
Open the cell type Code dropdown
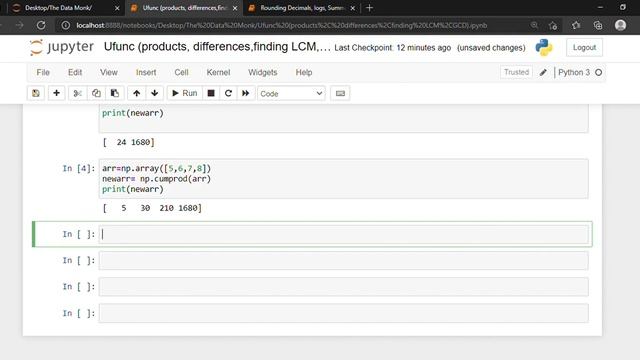pos(291,93)
